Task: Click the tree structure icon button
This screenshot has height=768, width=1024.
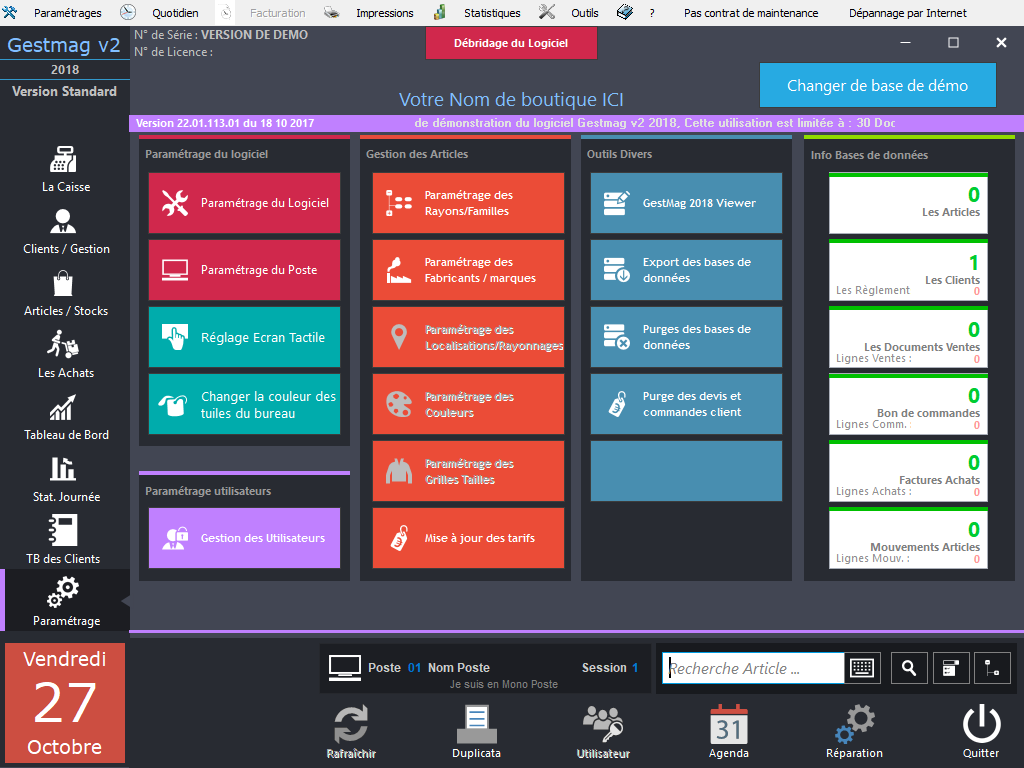Action: pos(992,668)
